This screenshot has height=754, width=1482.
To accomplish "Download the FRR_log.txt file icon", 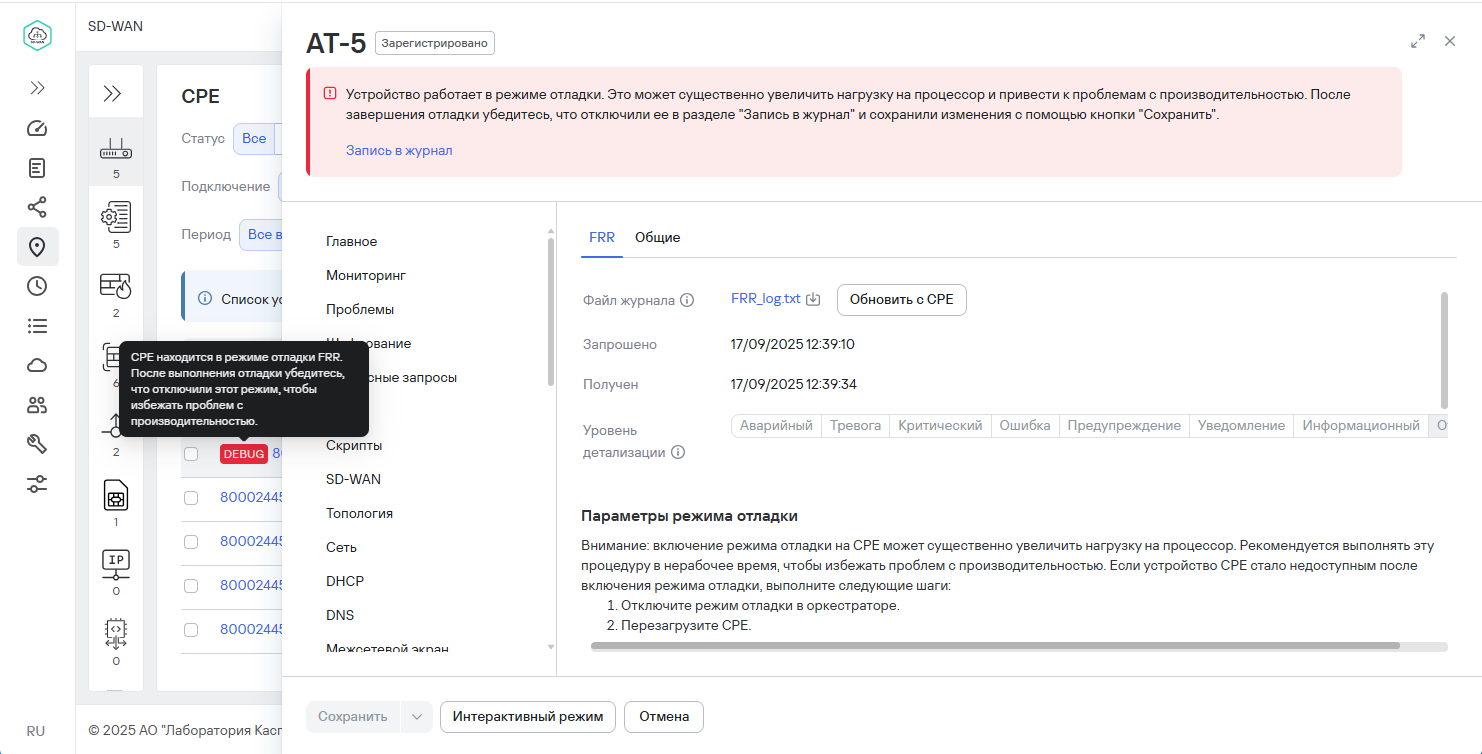I will 814,299.
